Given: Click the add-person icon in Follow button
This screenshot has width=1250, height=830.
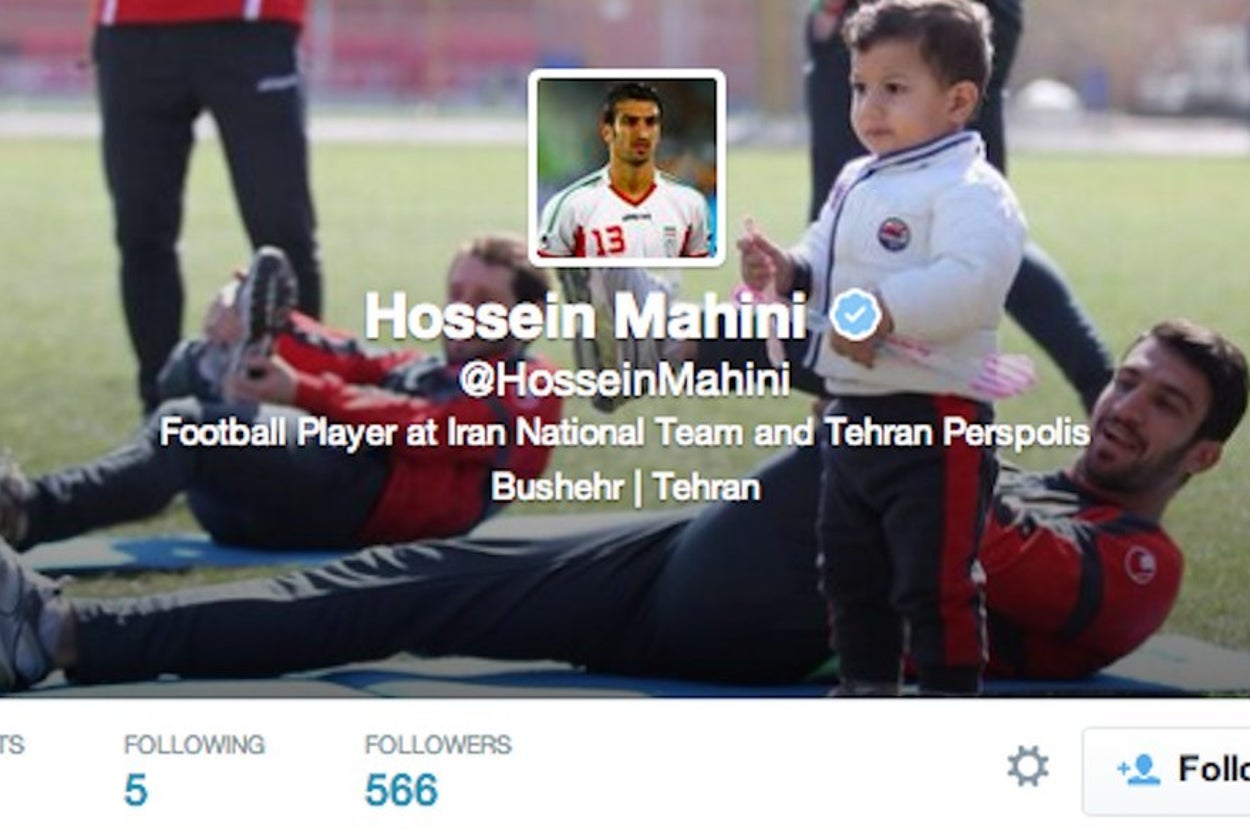Looking at the screenshot, I should (1138, 769).
